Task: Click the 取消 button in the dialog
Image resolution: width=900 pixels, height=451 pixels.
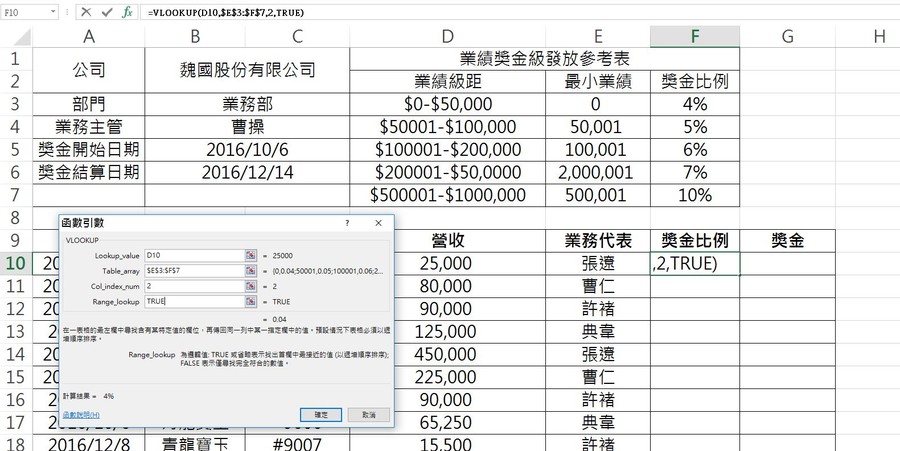Action: 369,415
